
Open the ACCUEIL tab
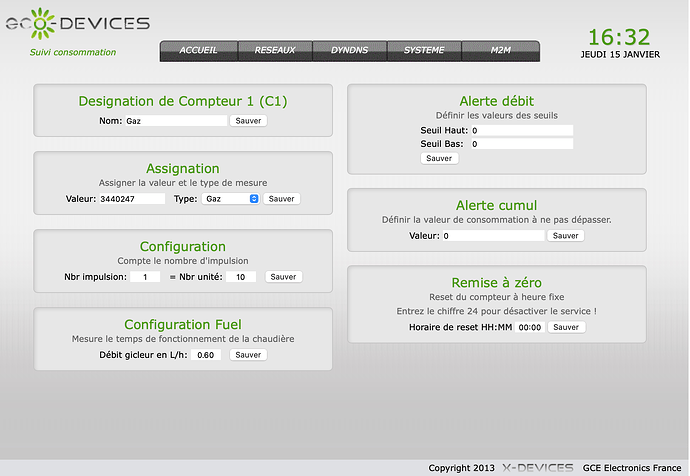[x=198, y=50]
